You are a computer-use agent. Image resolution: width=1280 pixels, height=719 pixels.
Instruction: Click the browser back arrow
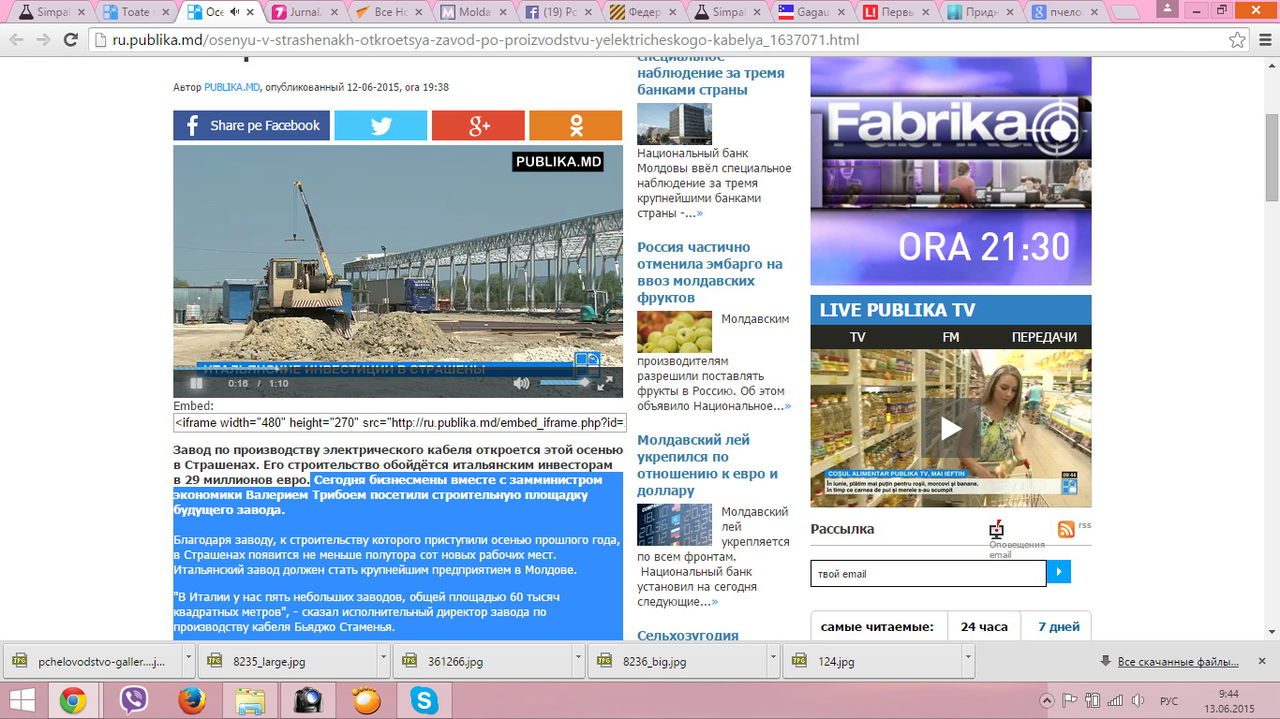(x=17, y=40)
